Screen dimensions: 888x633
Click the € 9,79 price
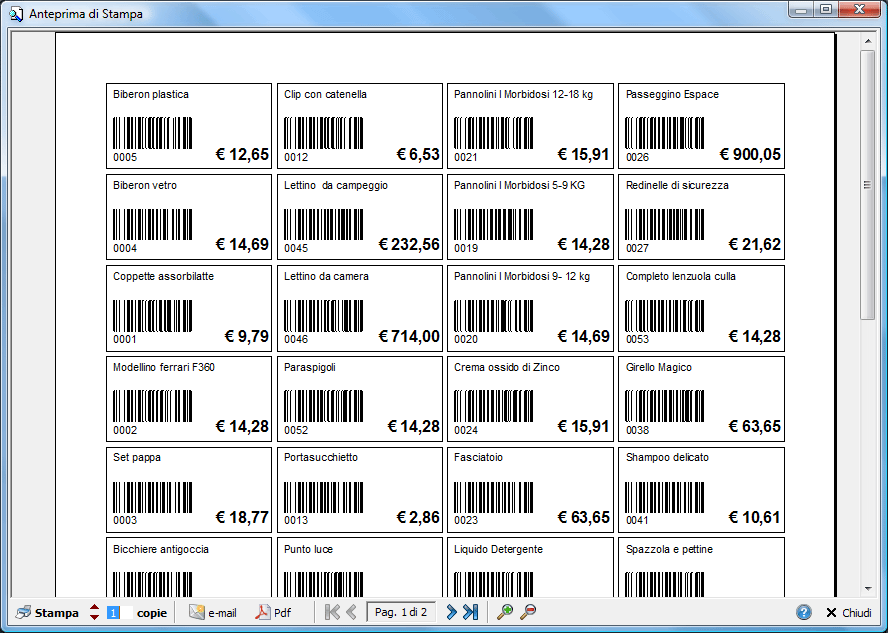pyautogui.click(x=246, y=336)
